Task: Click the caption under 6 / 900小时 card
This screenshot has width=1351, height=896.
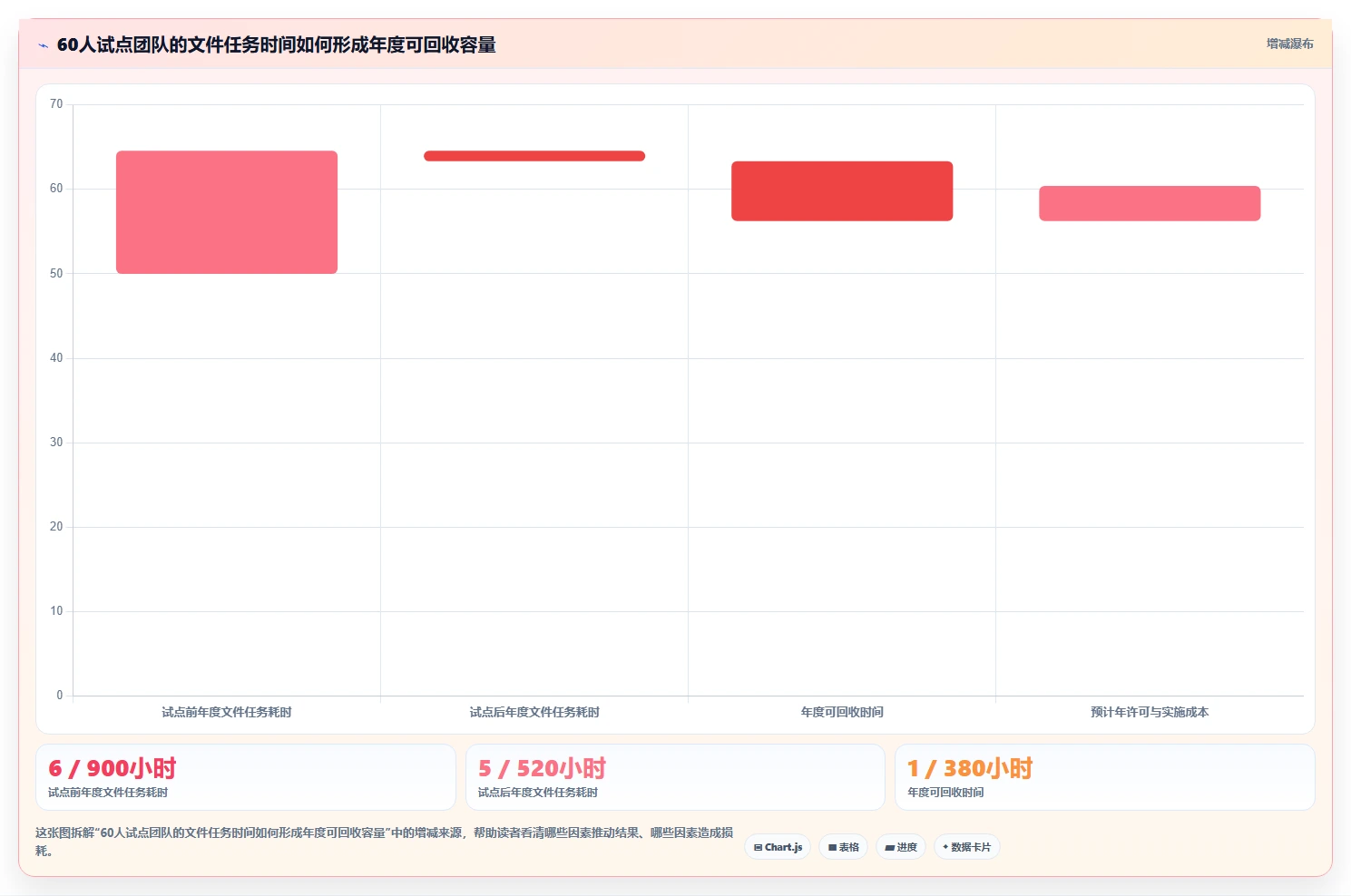Action: pos(108,793)
